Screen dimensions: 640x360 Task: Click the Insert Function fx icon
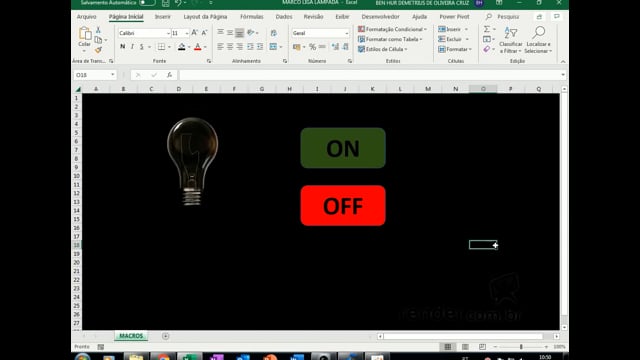pyautogui.click(x=169, y=75)
